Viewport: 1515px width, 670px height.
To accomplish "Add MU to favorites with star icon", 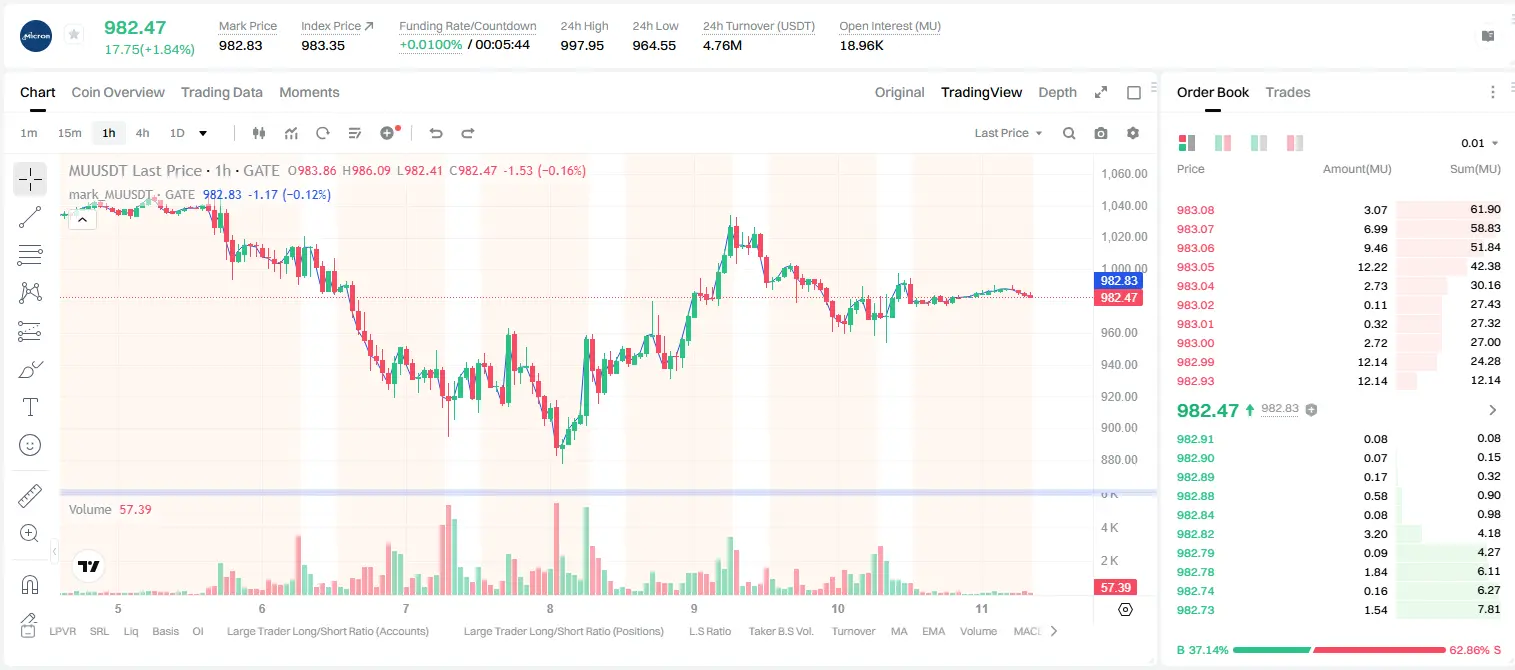I will [74, 35].
